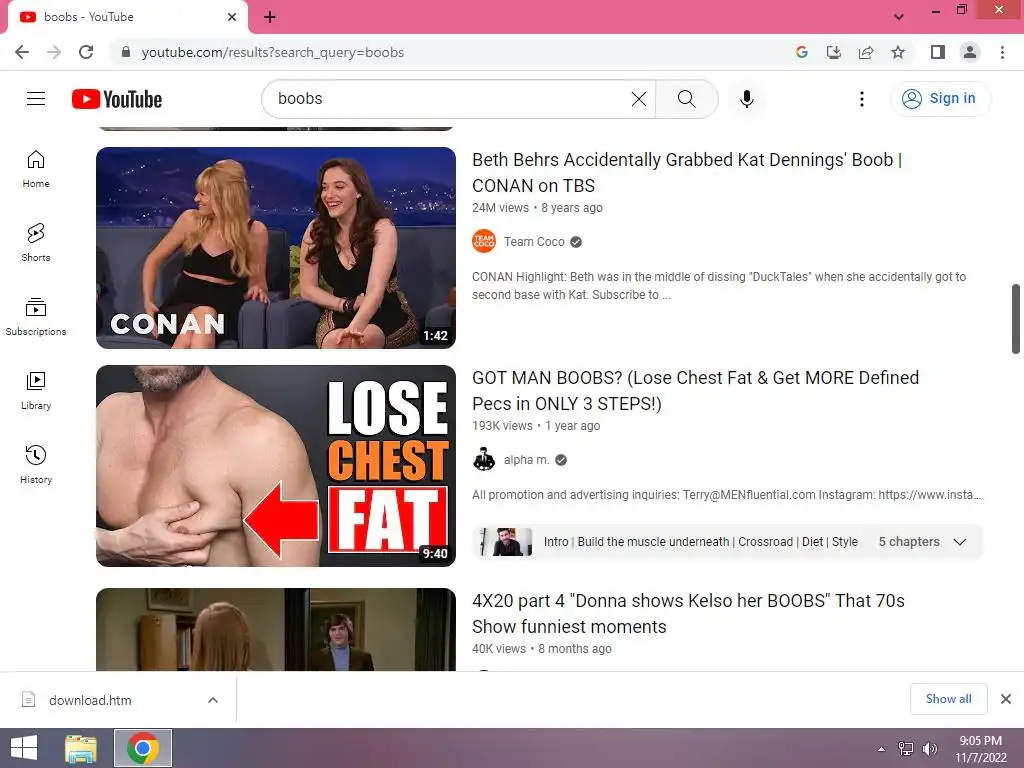Click the chapters preview thumbnail
This screenshot has height=768, width=1024.
pos(507,542)
